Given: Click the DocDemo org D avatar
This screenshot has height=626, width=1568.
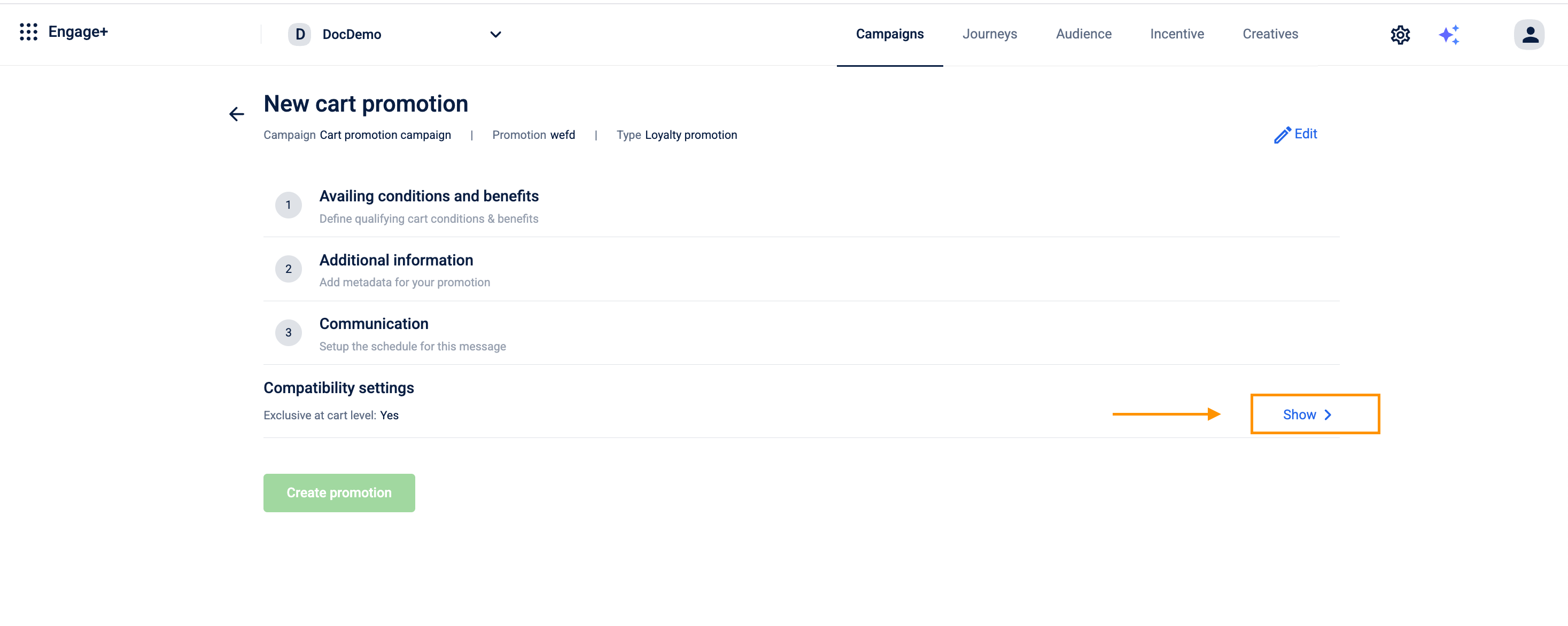Looking at the screenshot, I should (x=299, y=35).
